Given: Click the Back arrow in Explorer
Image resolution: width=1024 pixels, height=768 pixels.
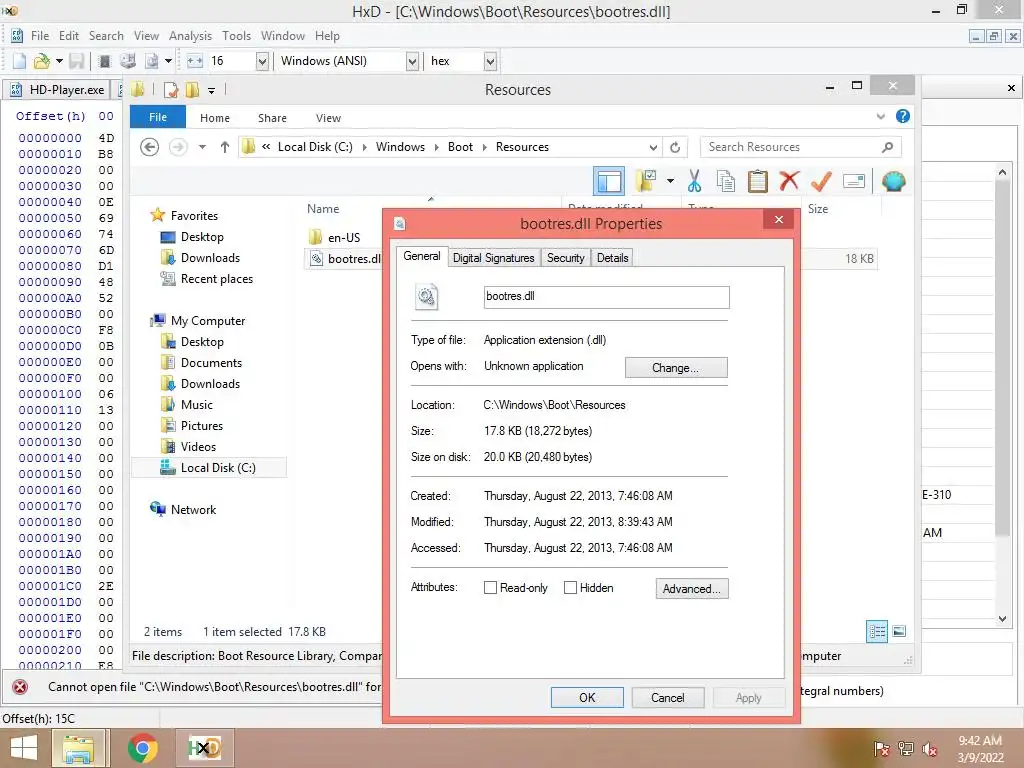Looking at the screenshot, I should pos(150,147).
